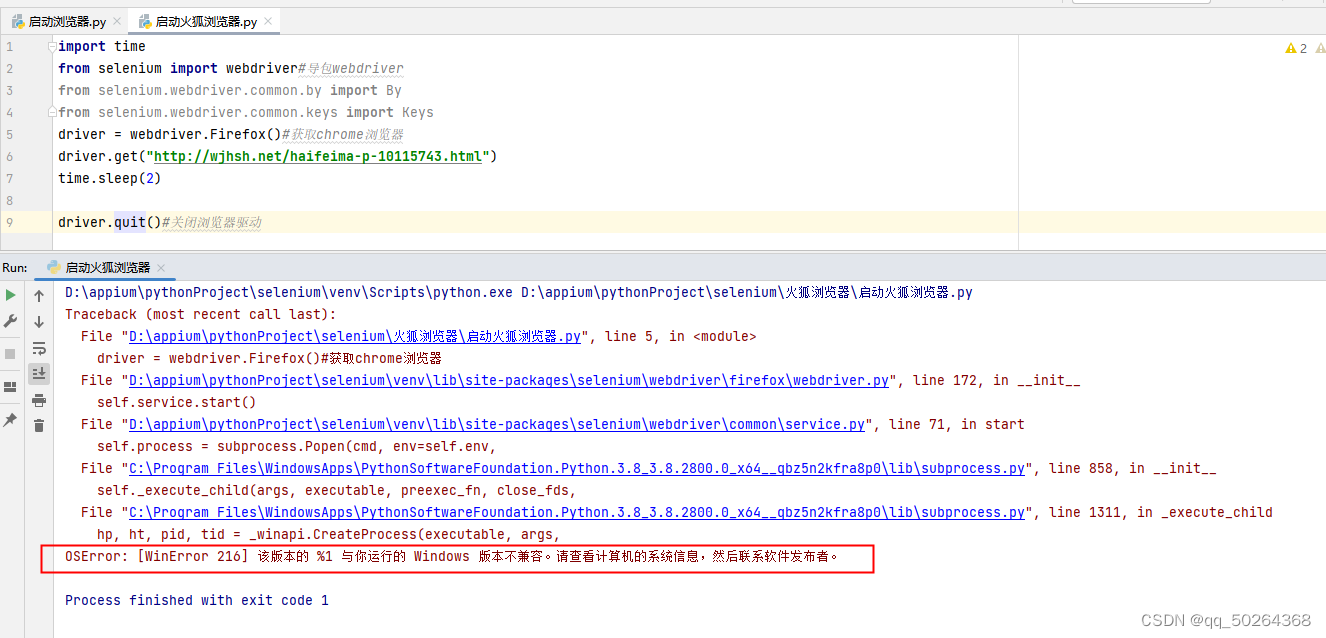Clear all console output with trash icon
Screen dimensions: 1326x638
(x=39, y=426)
